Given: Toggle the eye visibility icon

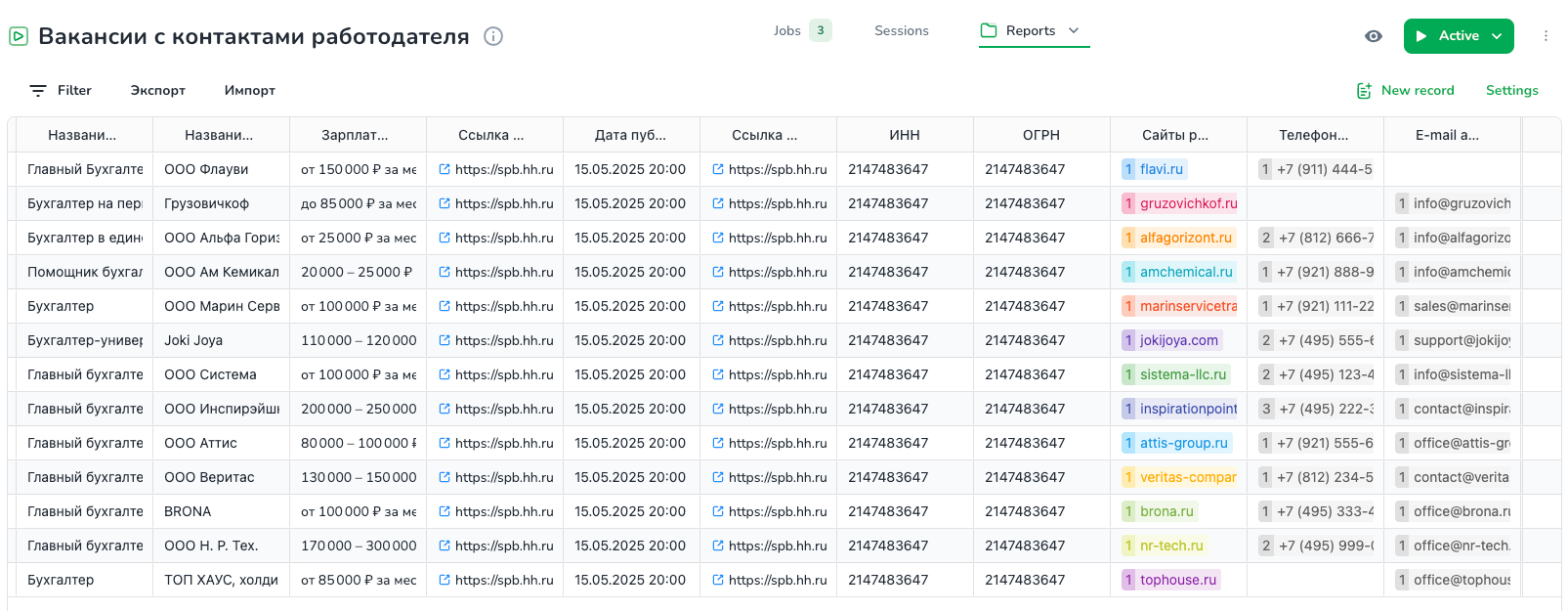Looking at the screenshot, I should tap(1374, 36).
